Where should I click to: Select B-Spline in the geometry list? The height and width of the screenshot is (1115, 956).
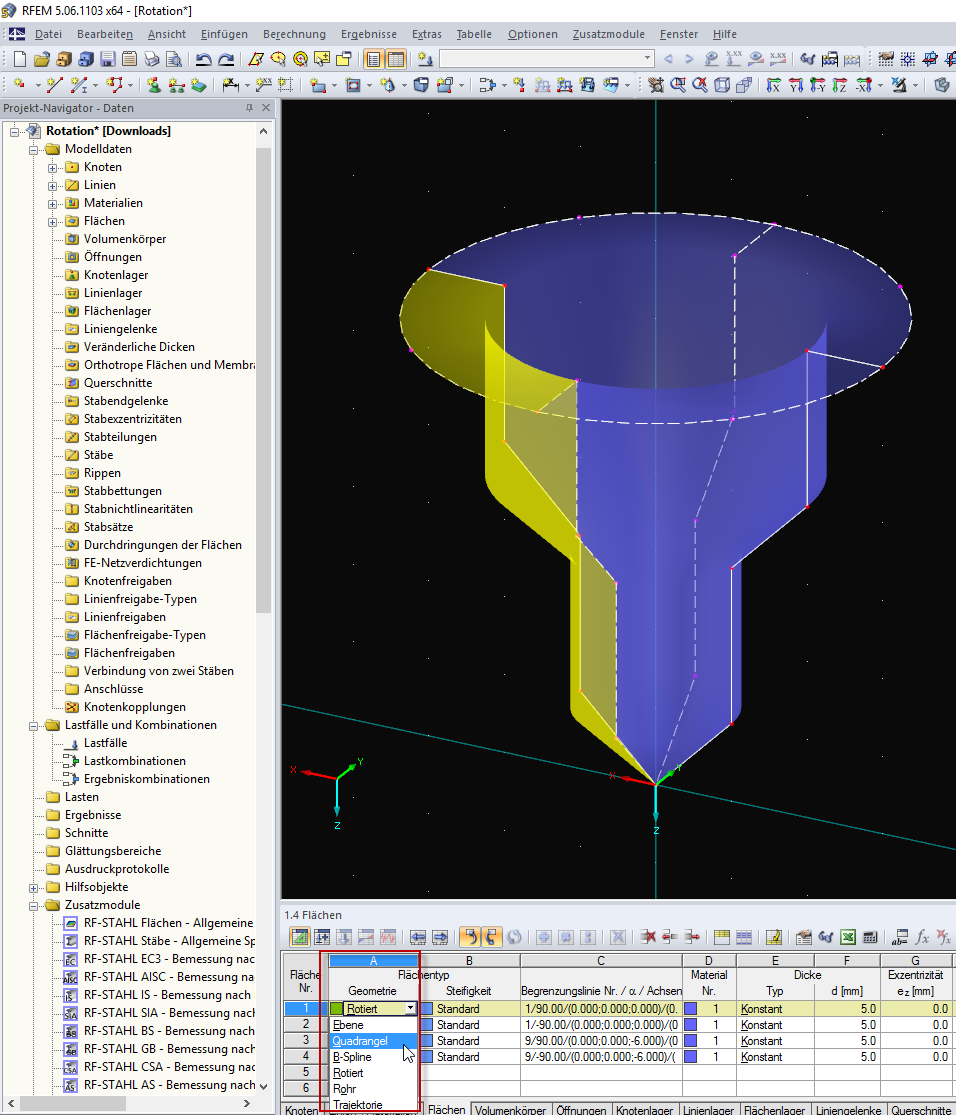pyautogui.click(x=374, y=1057)
